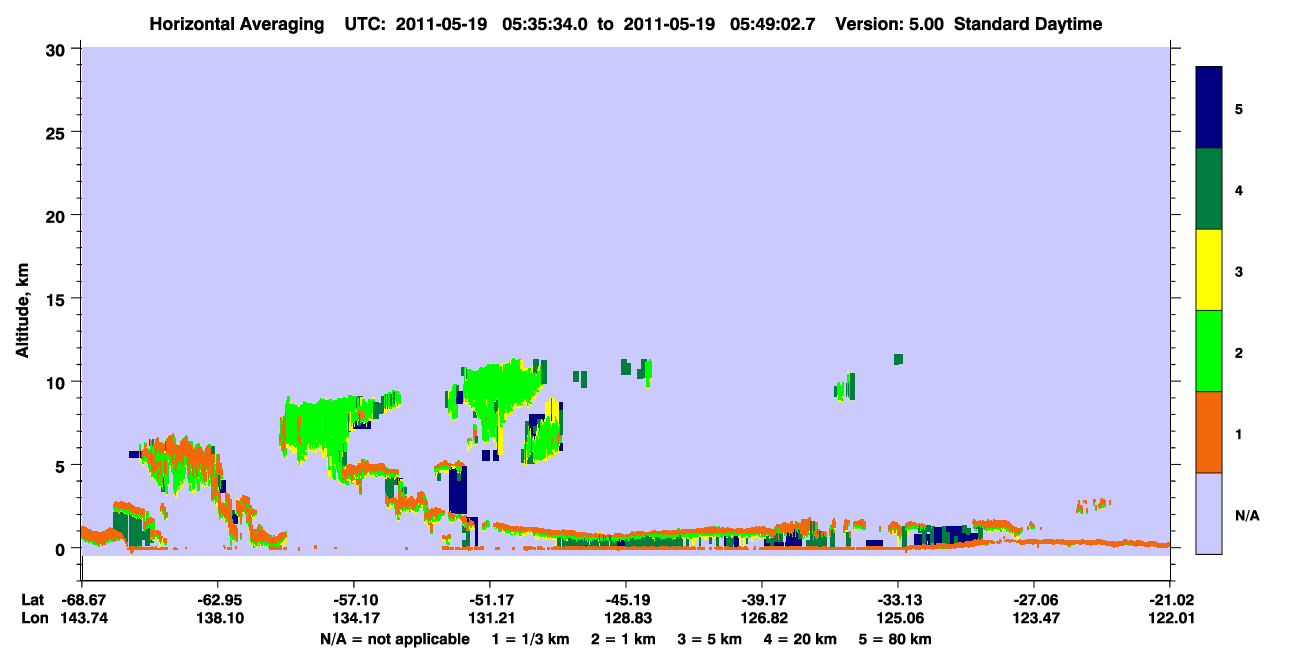Click the lavender N/A colorbar segment
1300x667 pixels.
(x=1209, y=513)
